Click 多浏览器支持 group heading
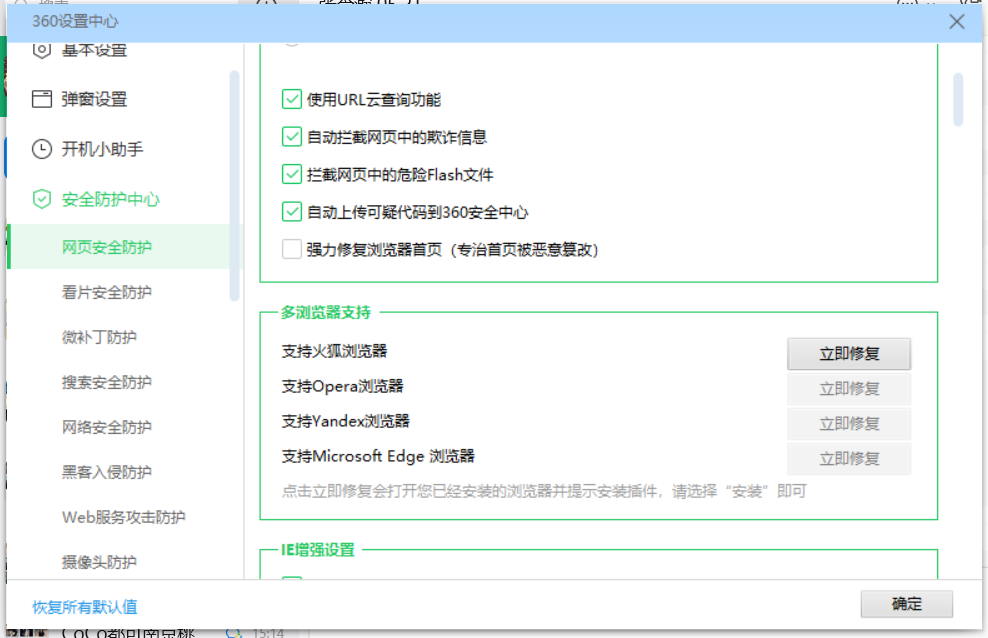 [326, 312]
